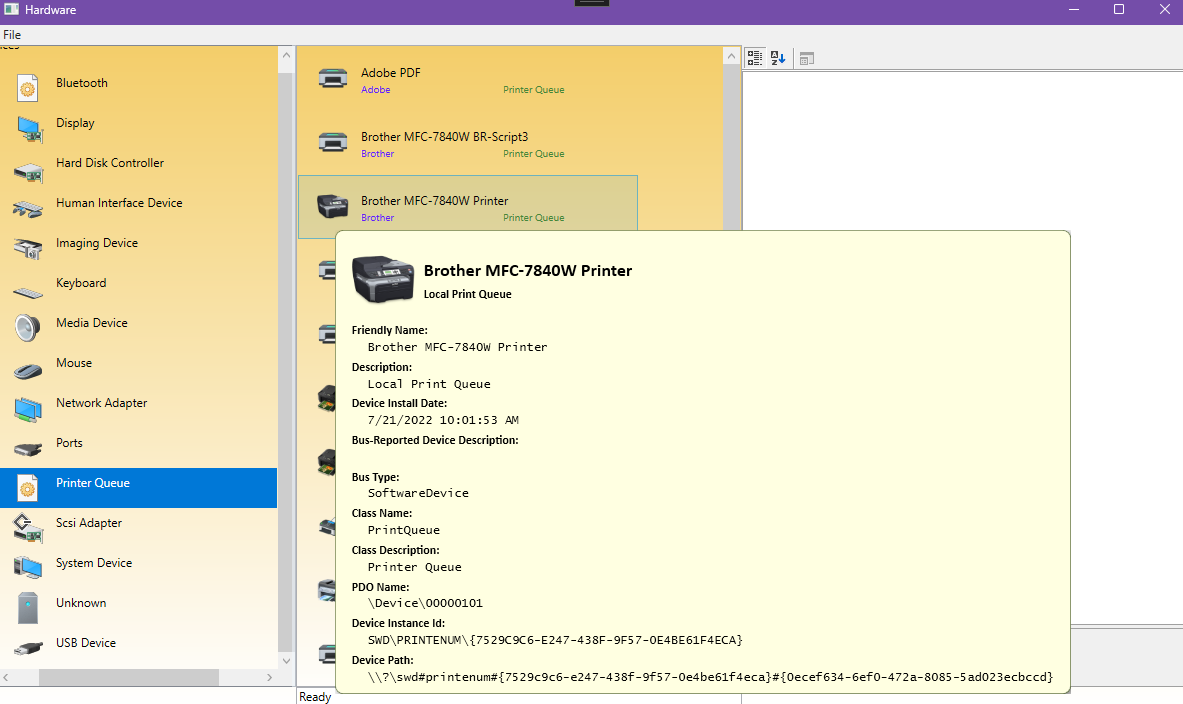
Task: Click Printer Queue label in BR-Script3 row
Action: pos(533,154)
